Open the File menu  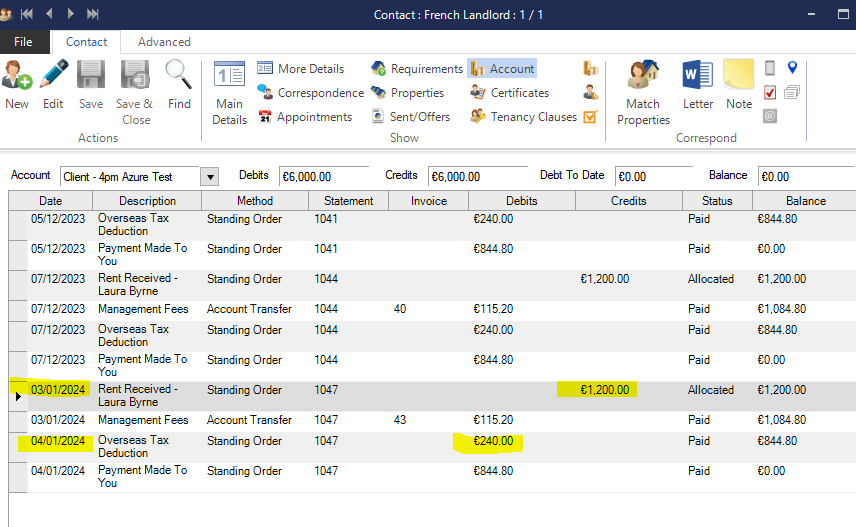pos(23,42)
